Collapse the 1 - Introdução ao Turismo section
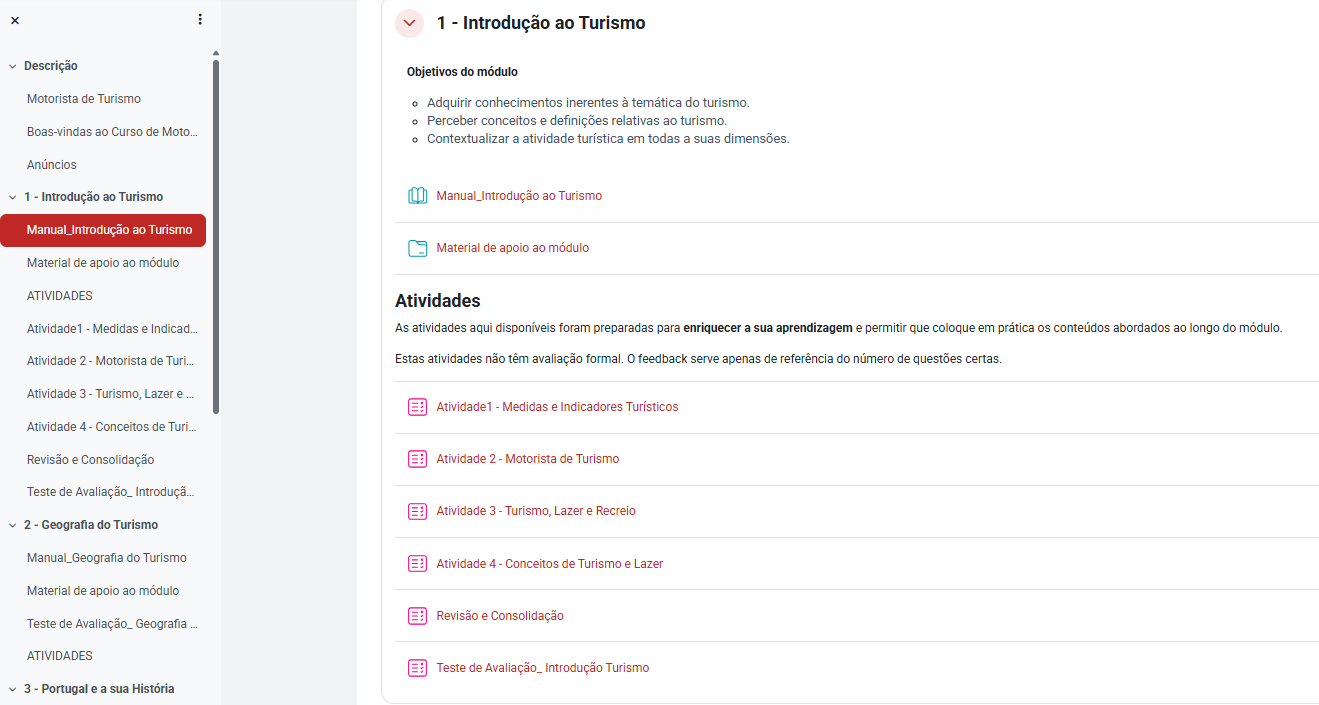 click(x=409, y=23)
